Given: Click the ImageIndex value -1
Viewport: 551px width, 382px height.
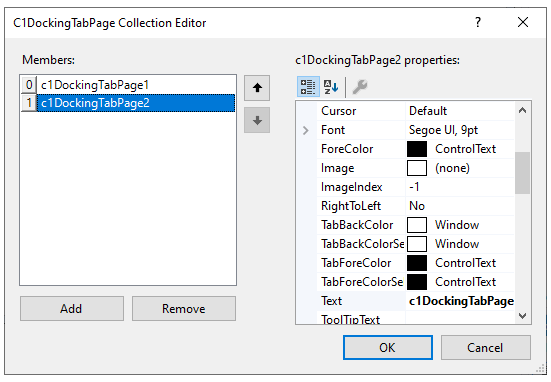Looking at the screenshot, I should click(414, 187).
